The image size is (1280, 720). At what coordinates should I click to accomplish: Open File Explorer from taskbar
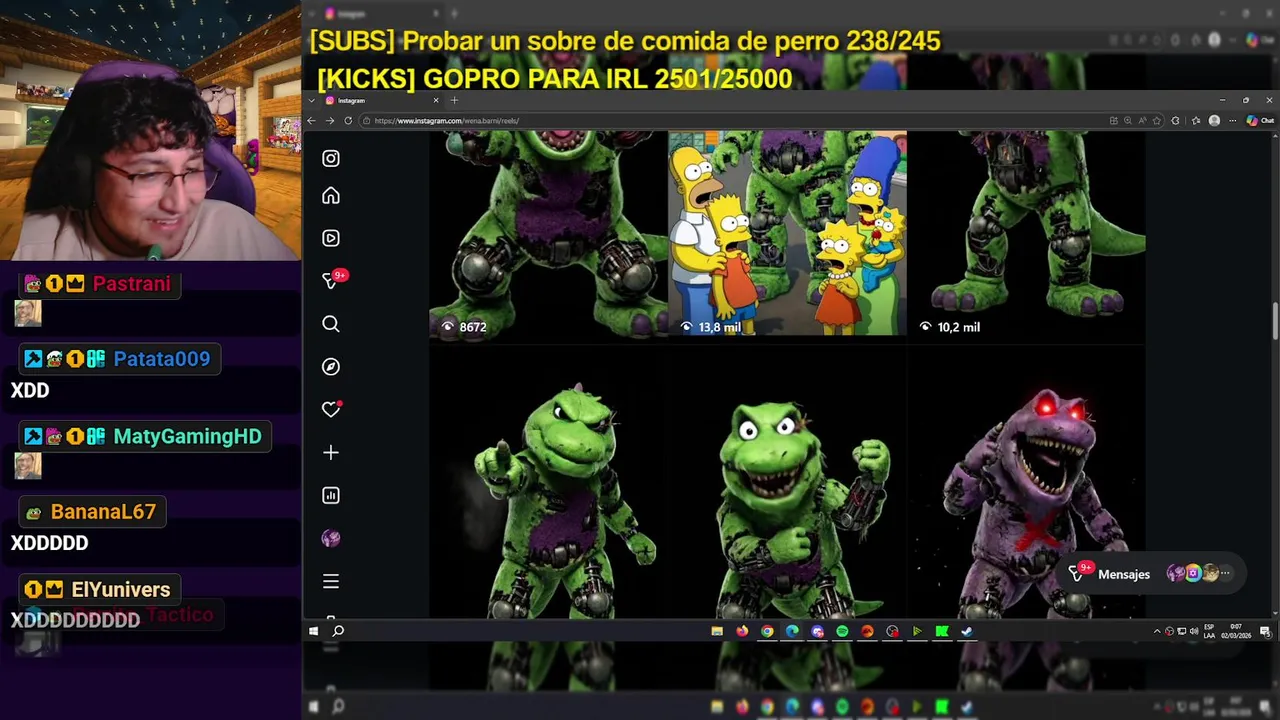(x=717, y=631)
